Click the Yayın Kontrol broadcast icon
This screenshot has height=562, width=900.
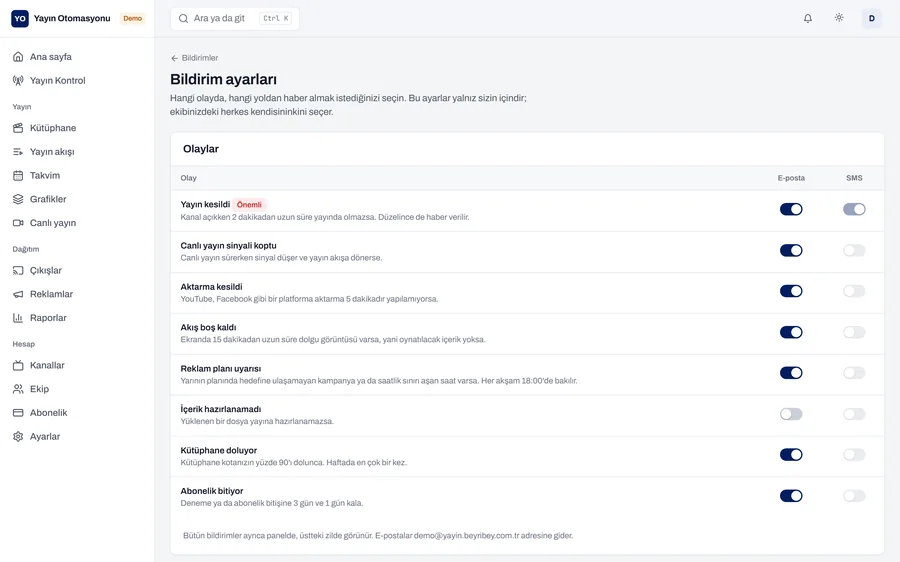pyautogui.click(x=18, y=80)
